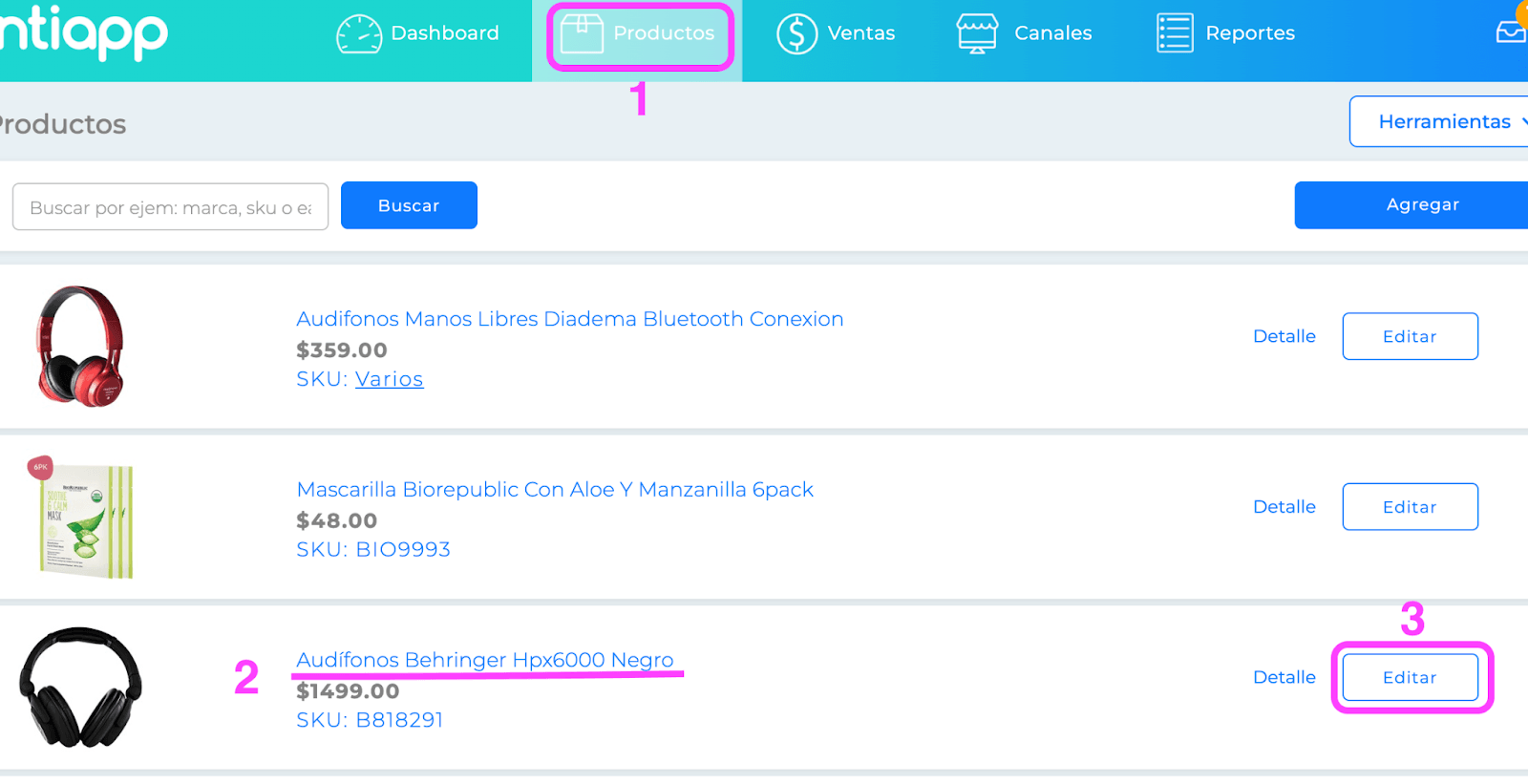This screenshot has height=784, width=1528.
Task: Click the Dashboard gauge icon
Action: (x=359, y=33)
